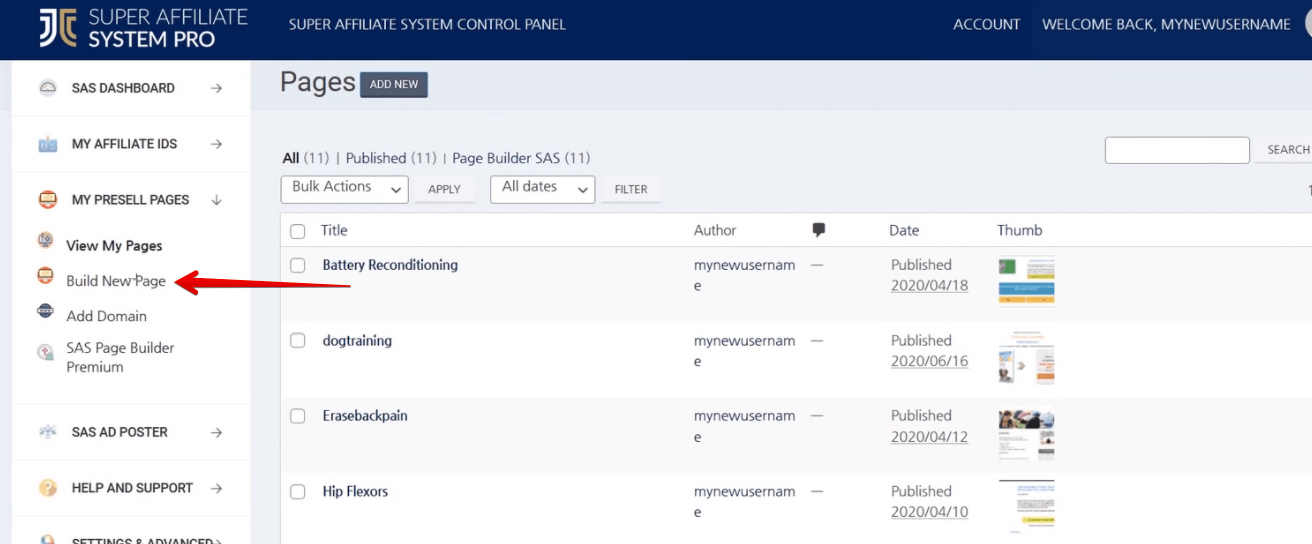Sort by the comments bubble column icon

pyautogui.click(x=819, y=230)
